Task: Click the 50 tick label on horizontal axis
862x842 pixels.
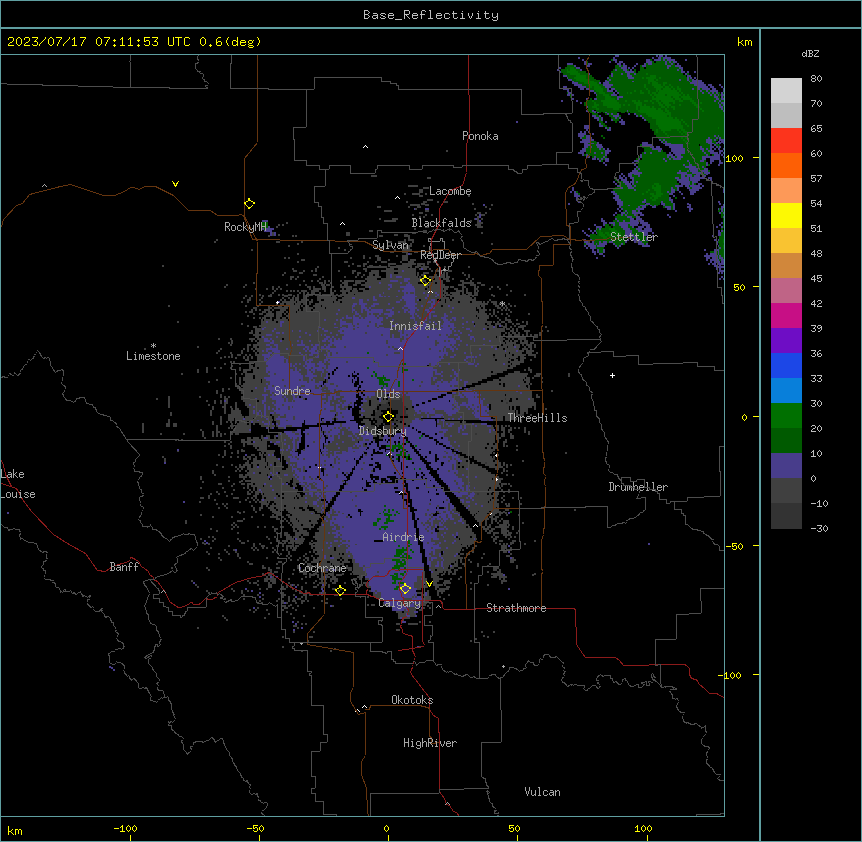Action: [x=514, y=828]
